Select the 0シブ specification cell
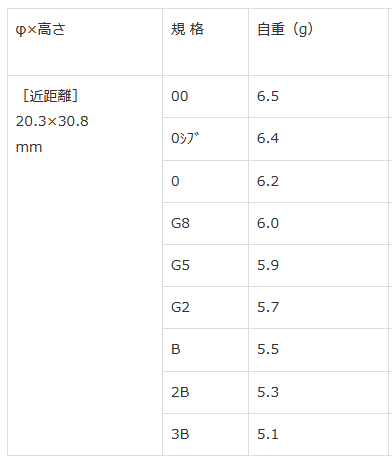The height and width of the screenshot is (466, 392). [205, 139]
